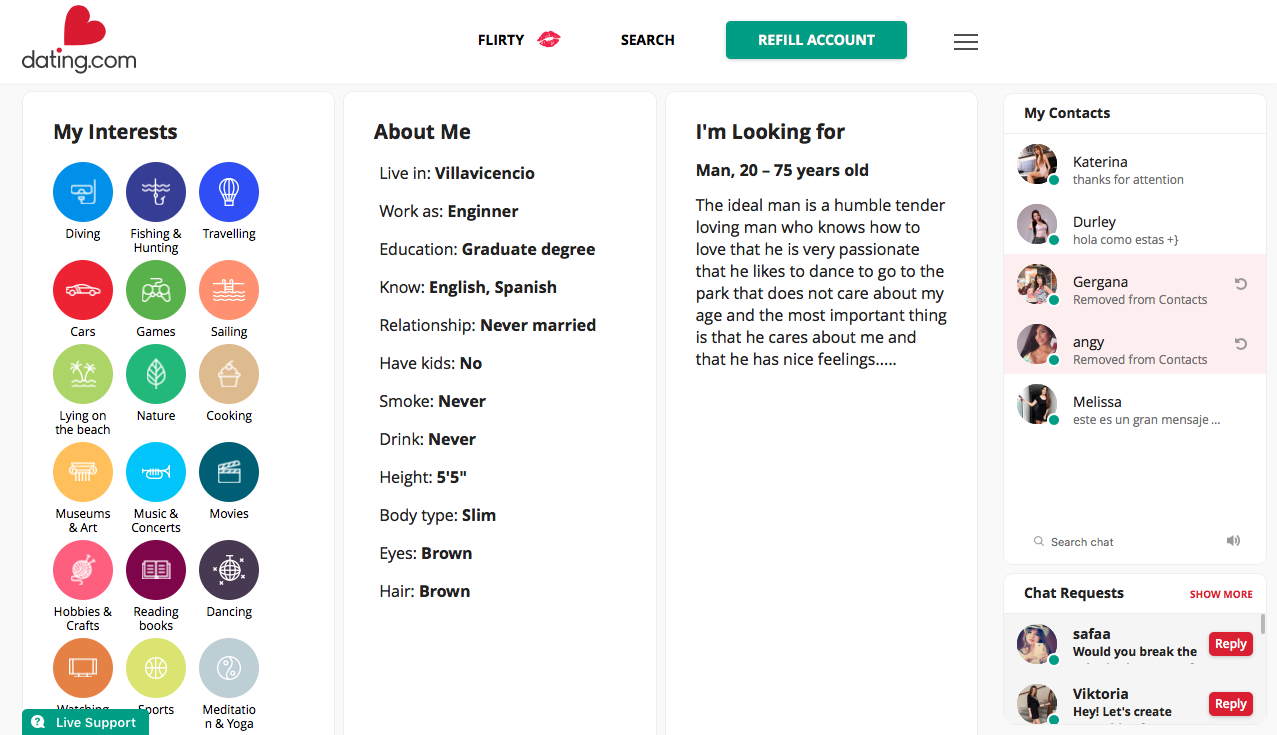Open the Movies interest icon
The image size is (1277, 735).
(x=229, y=471)
